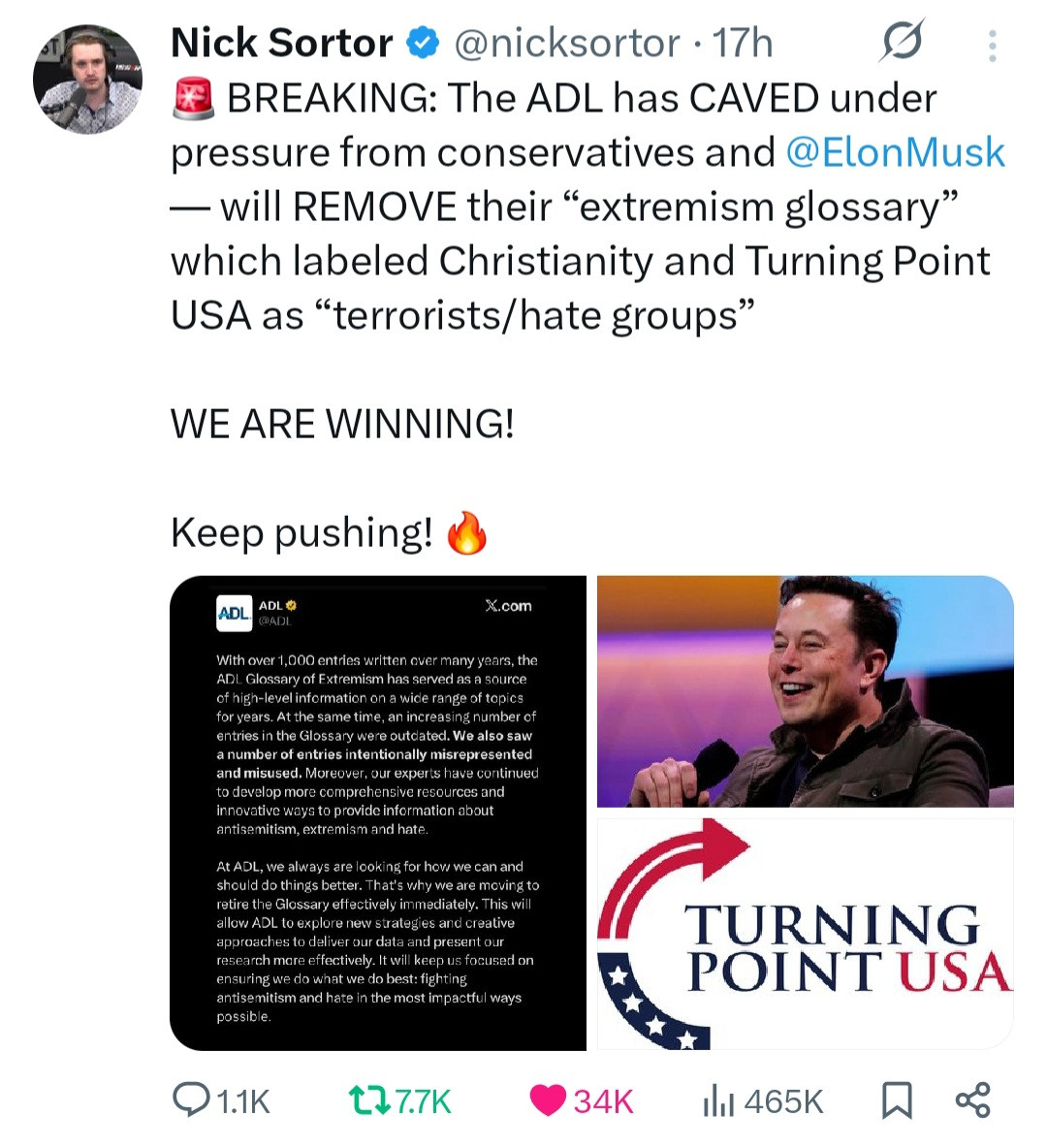Click the share icon

tap(972, 1100)
